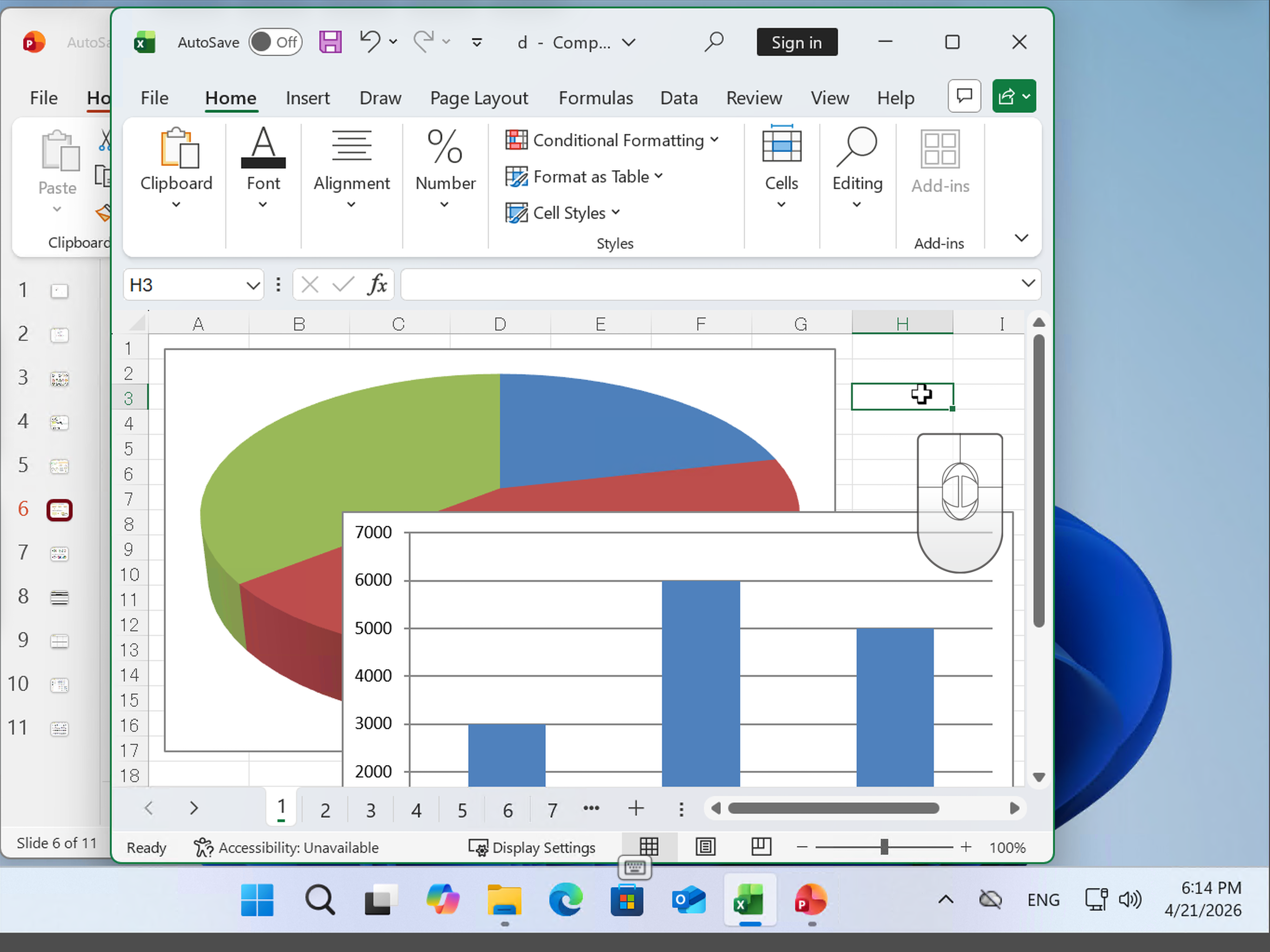Expand the Number group

click(445, 168)
